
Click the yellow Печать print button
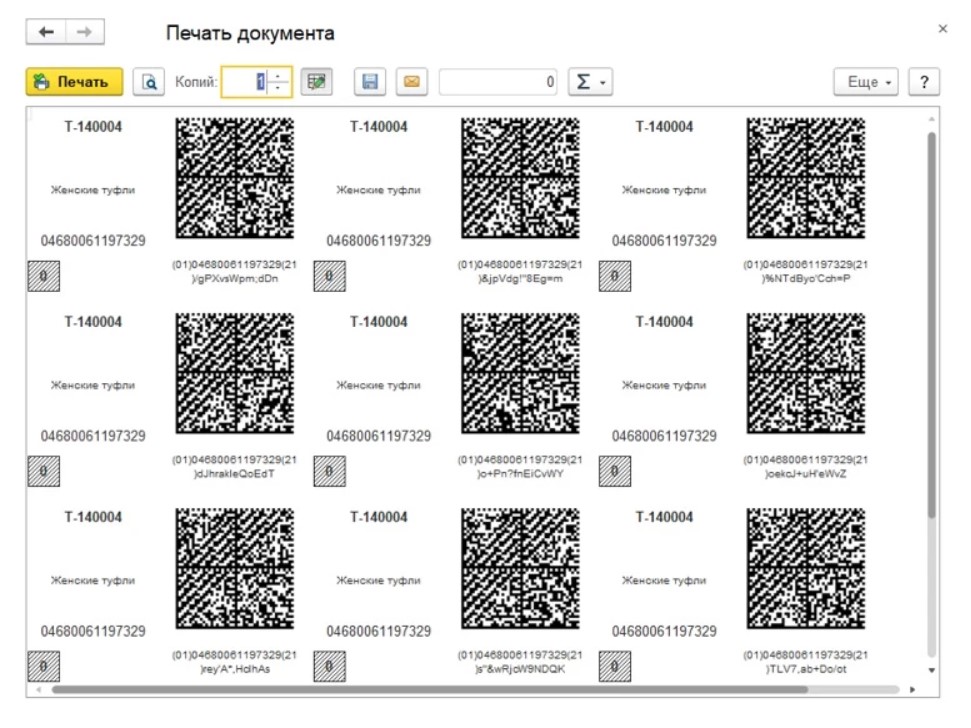(73, 82)
